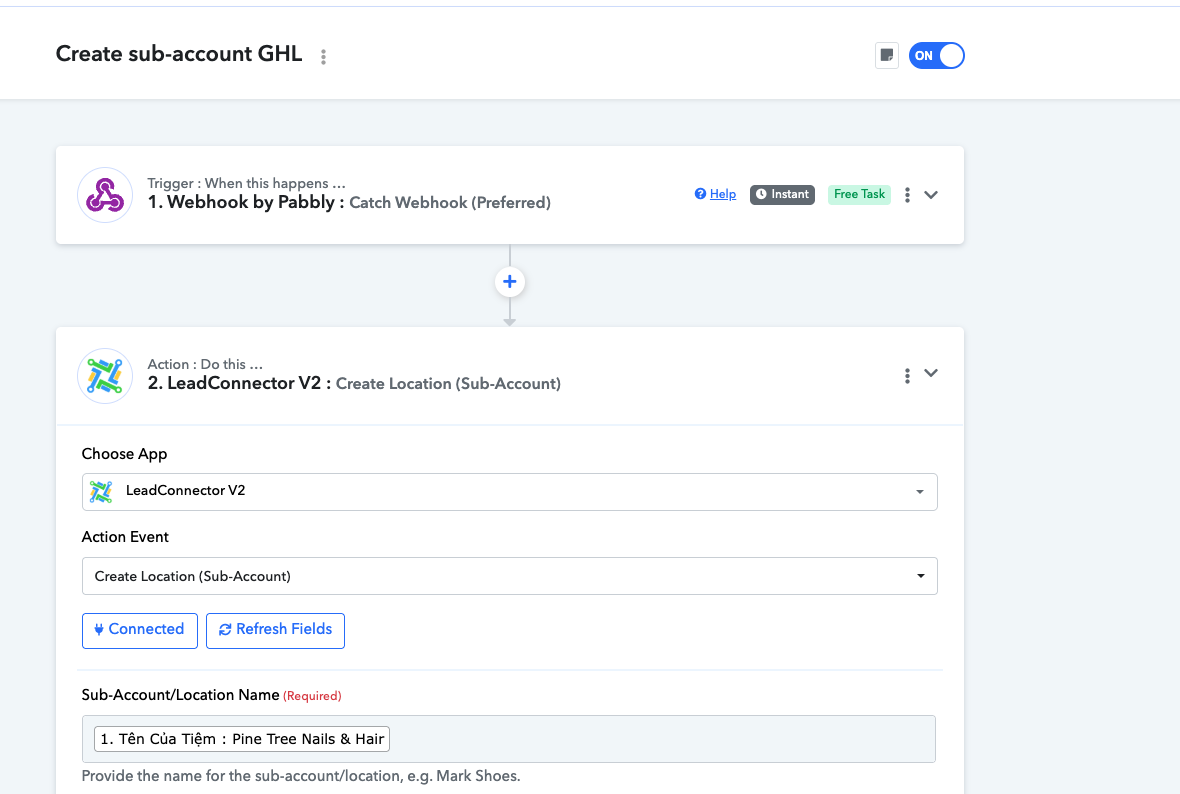Click the Connected button

pyautogui.click(x=139, y=630)
